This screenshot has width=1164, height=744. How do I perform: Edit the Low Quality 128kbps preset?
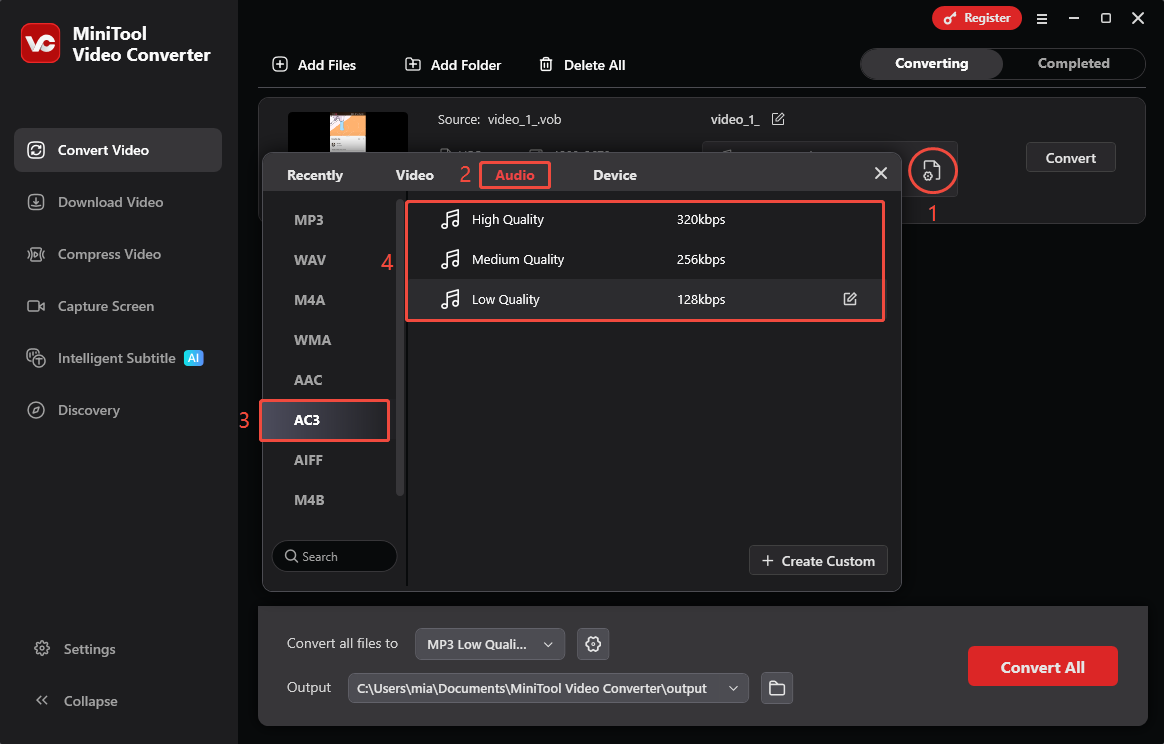(850, 298)
